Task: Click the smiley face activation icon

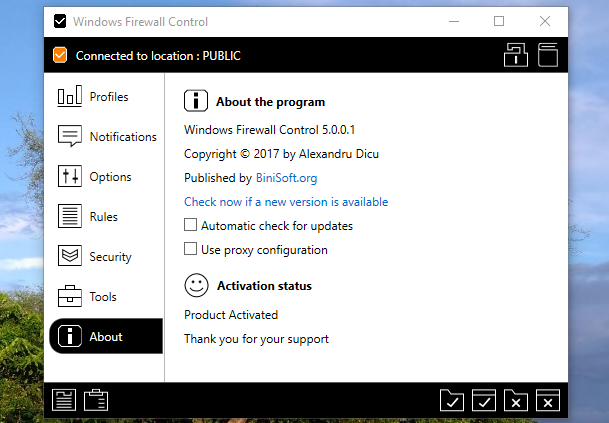Action: tap(196, 285)
